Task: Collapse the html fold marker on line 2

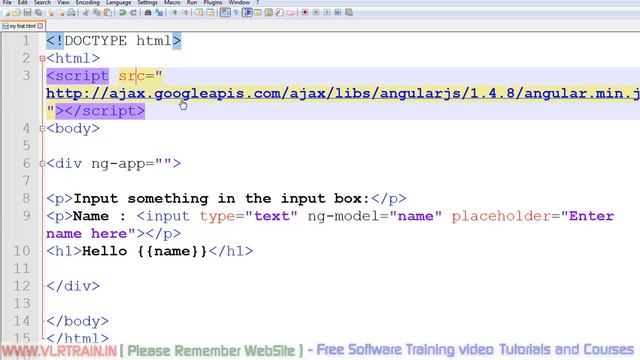Action: pyautogui.click(x=42, y=59)
